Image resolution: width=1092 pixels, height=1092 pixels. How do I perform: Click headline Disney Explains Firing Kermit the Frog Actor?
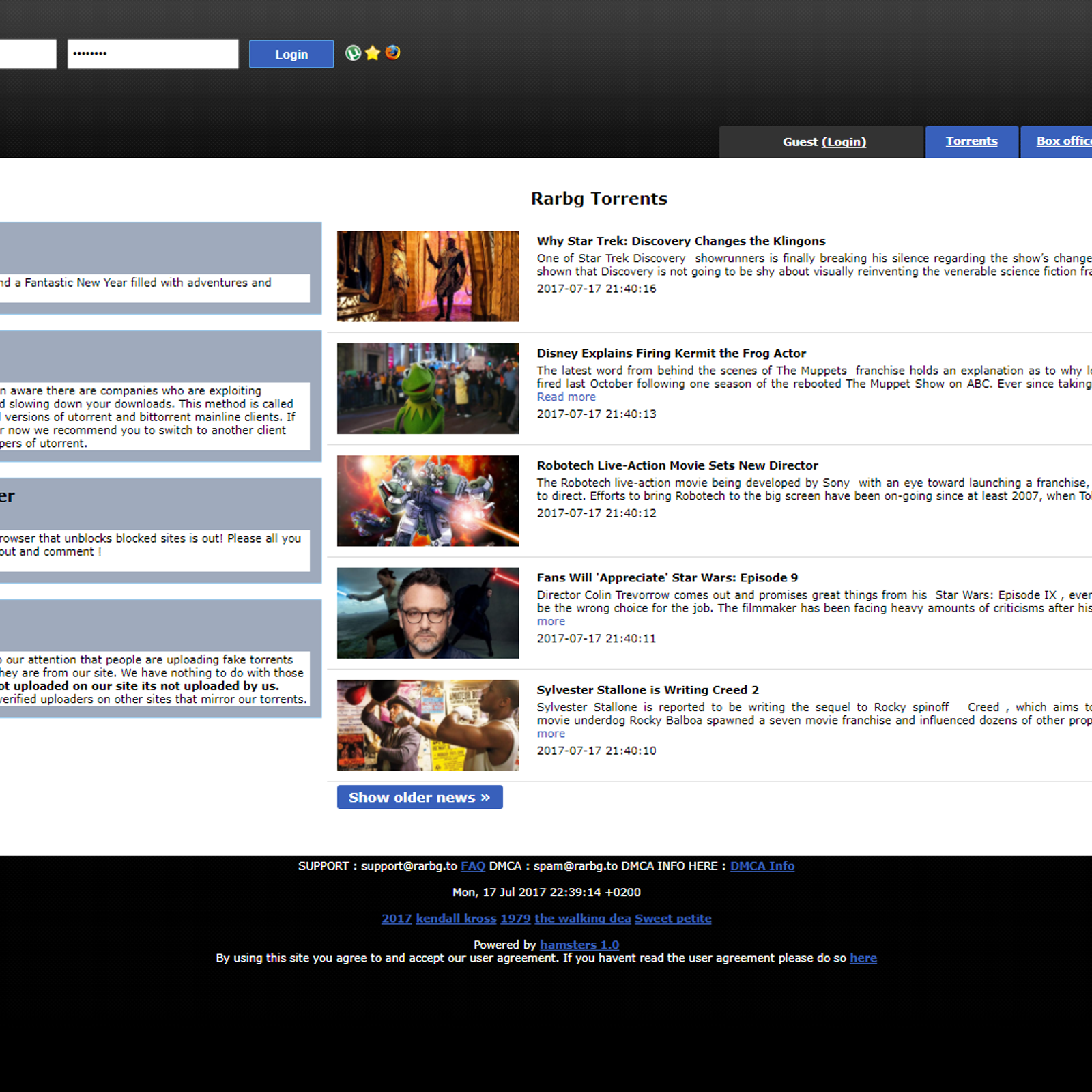[x=672, y=354]
